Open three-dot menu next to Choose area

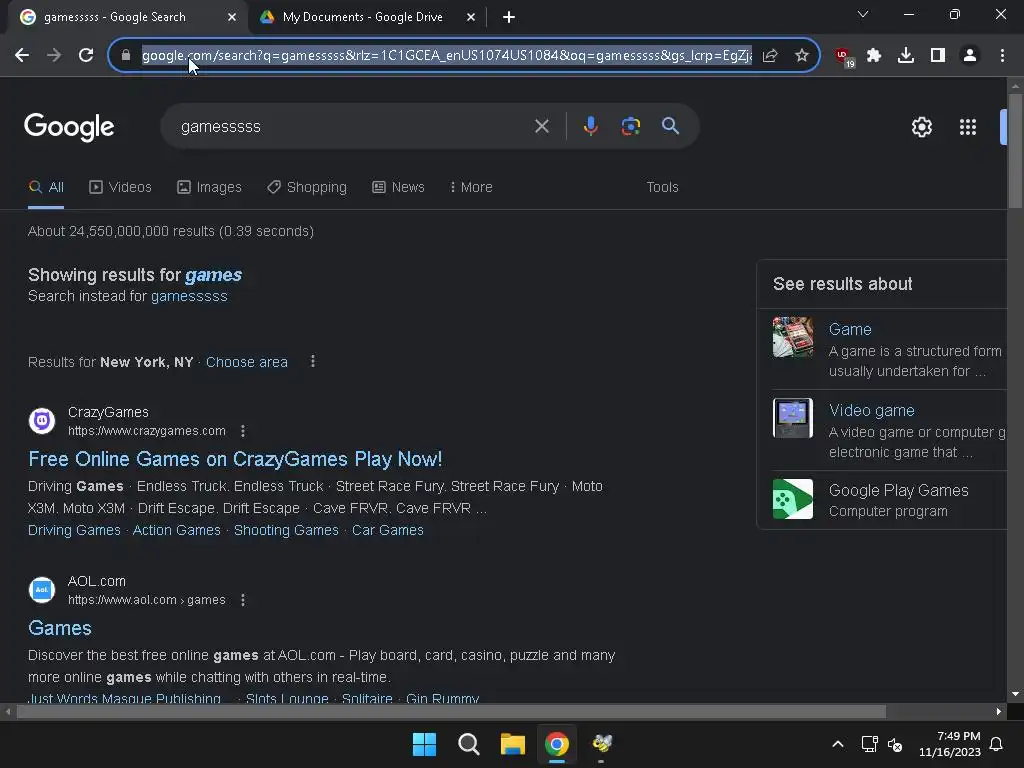pyautogui.click(x=313, y=361)
